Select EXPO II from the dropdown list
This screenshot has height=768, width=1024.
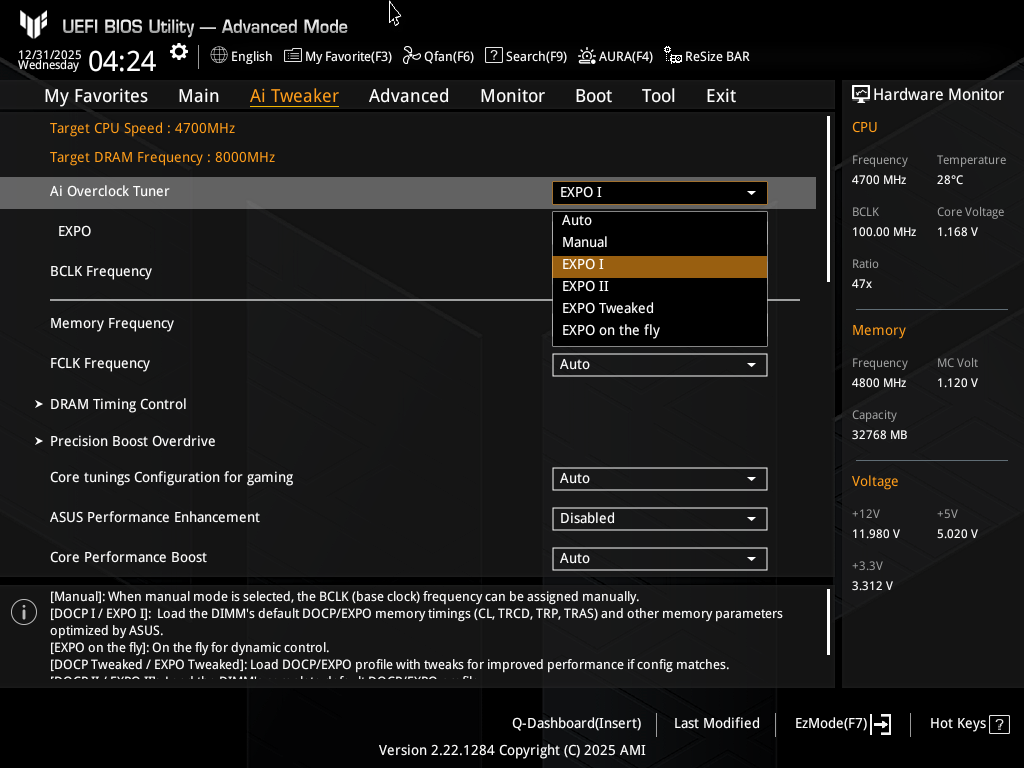tap(586, 286)
